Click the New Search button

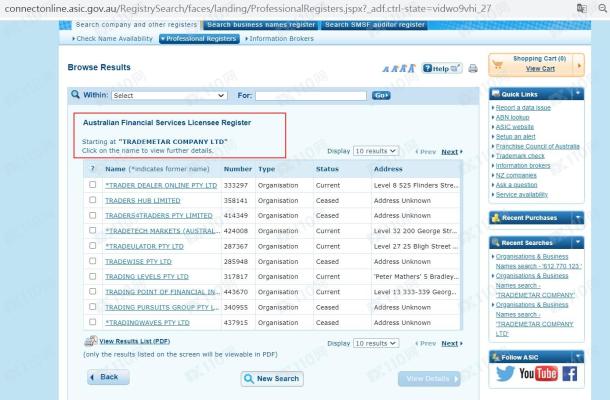(272, 379)
